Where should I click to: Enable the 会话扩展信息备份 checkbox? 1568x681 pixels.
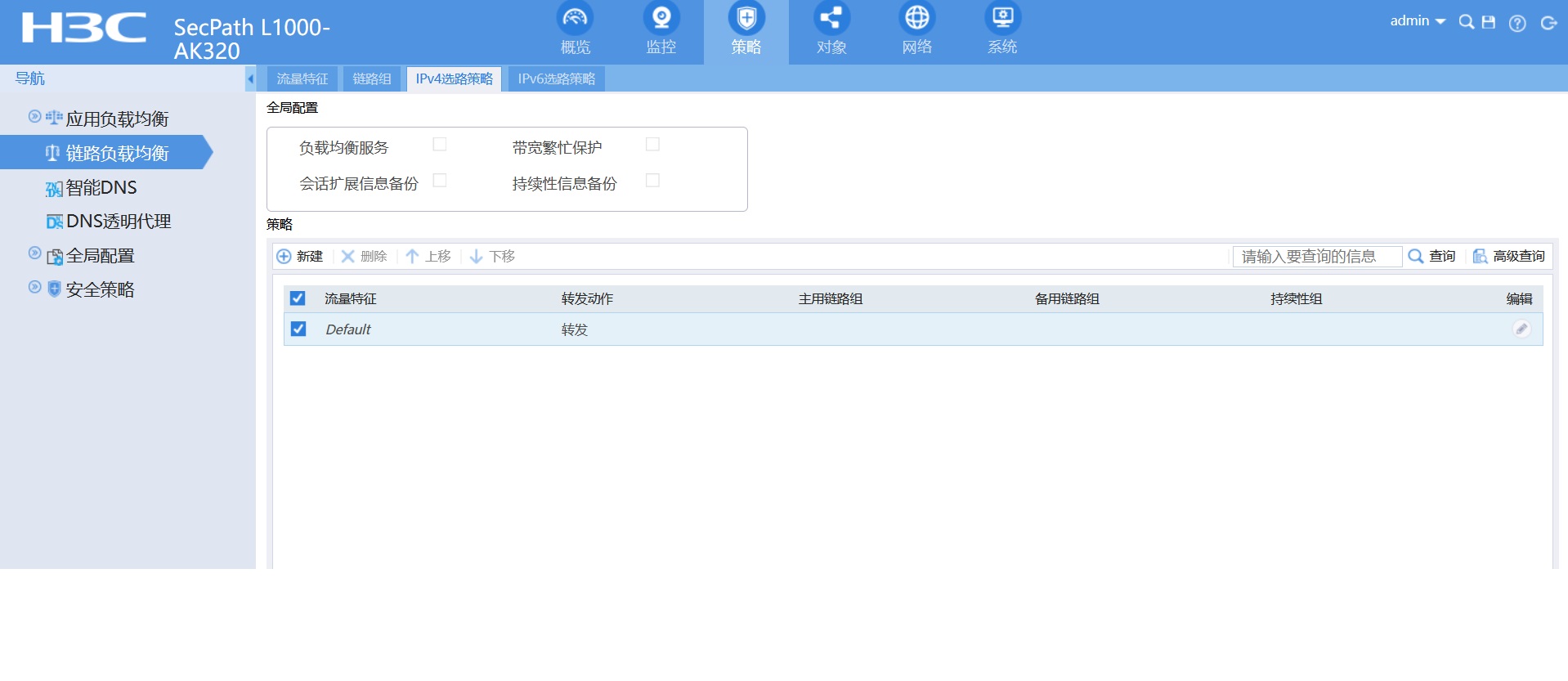pos(440,181)
